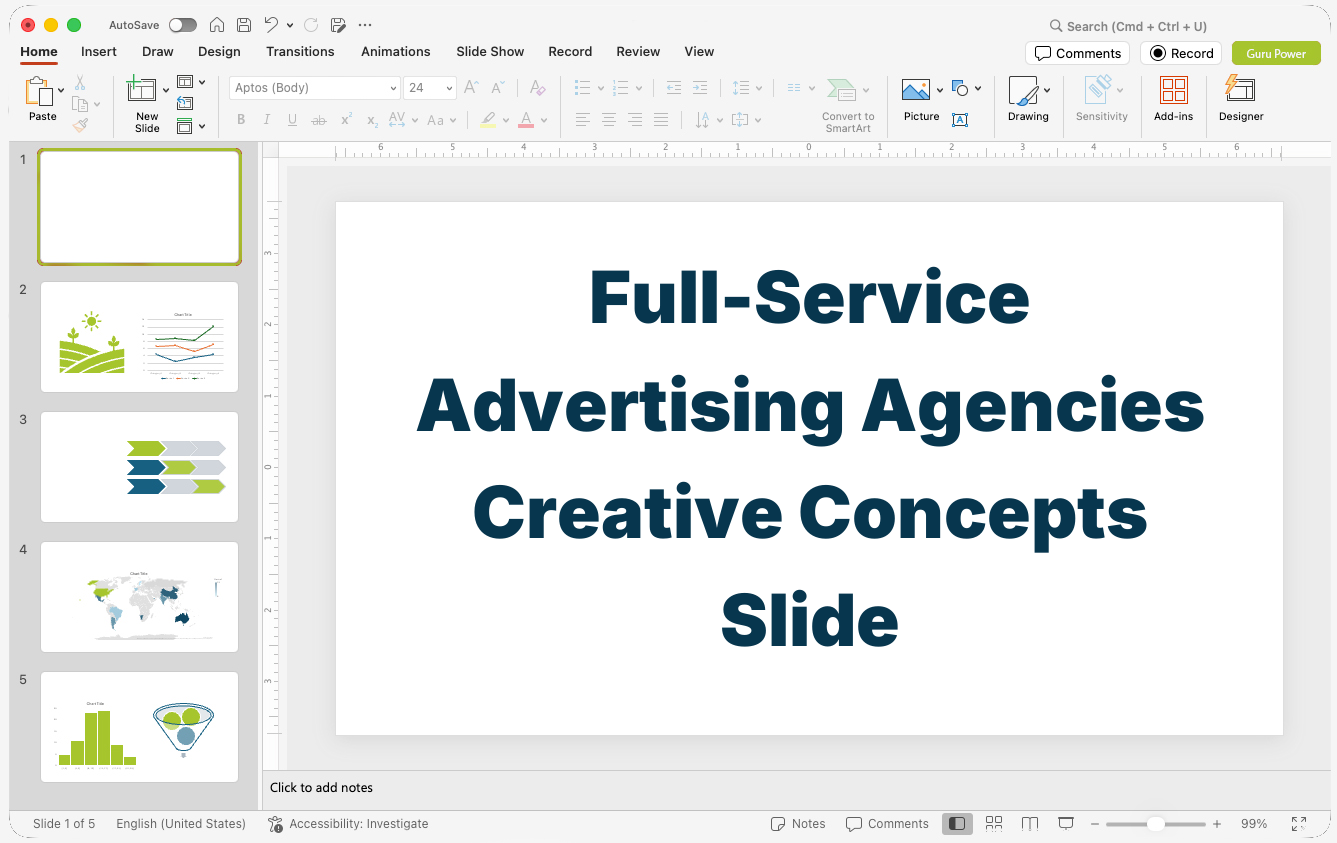The width and height of the screenshot is (1337, 843).
Task: Click the zoom percentage 99%
Action: [1254, 824]
